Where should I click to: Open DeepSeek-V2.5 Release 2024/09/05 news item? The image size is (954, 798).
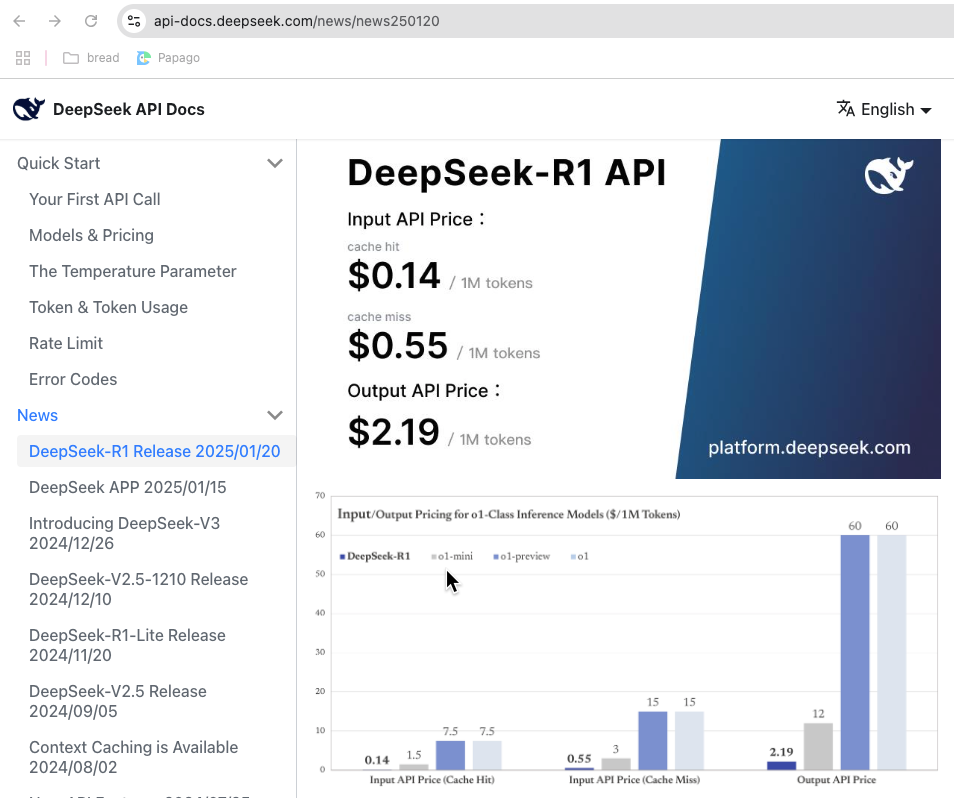(x=118, y=701)
